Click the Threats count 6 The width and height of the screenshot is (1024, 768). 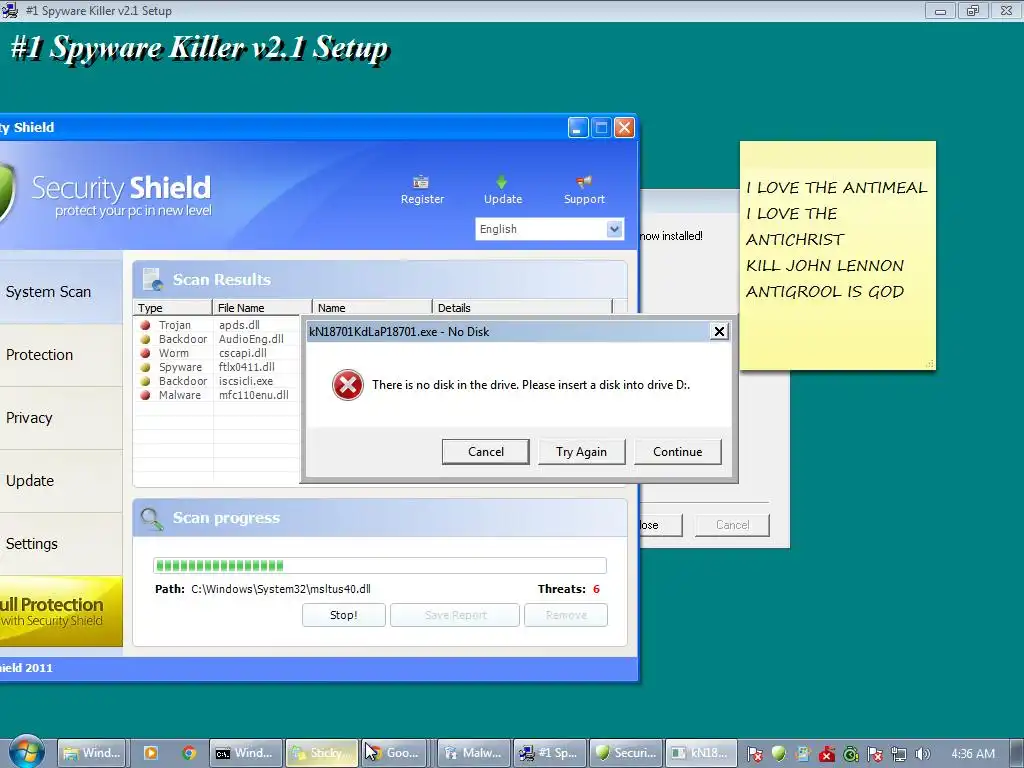pos(596,589)
